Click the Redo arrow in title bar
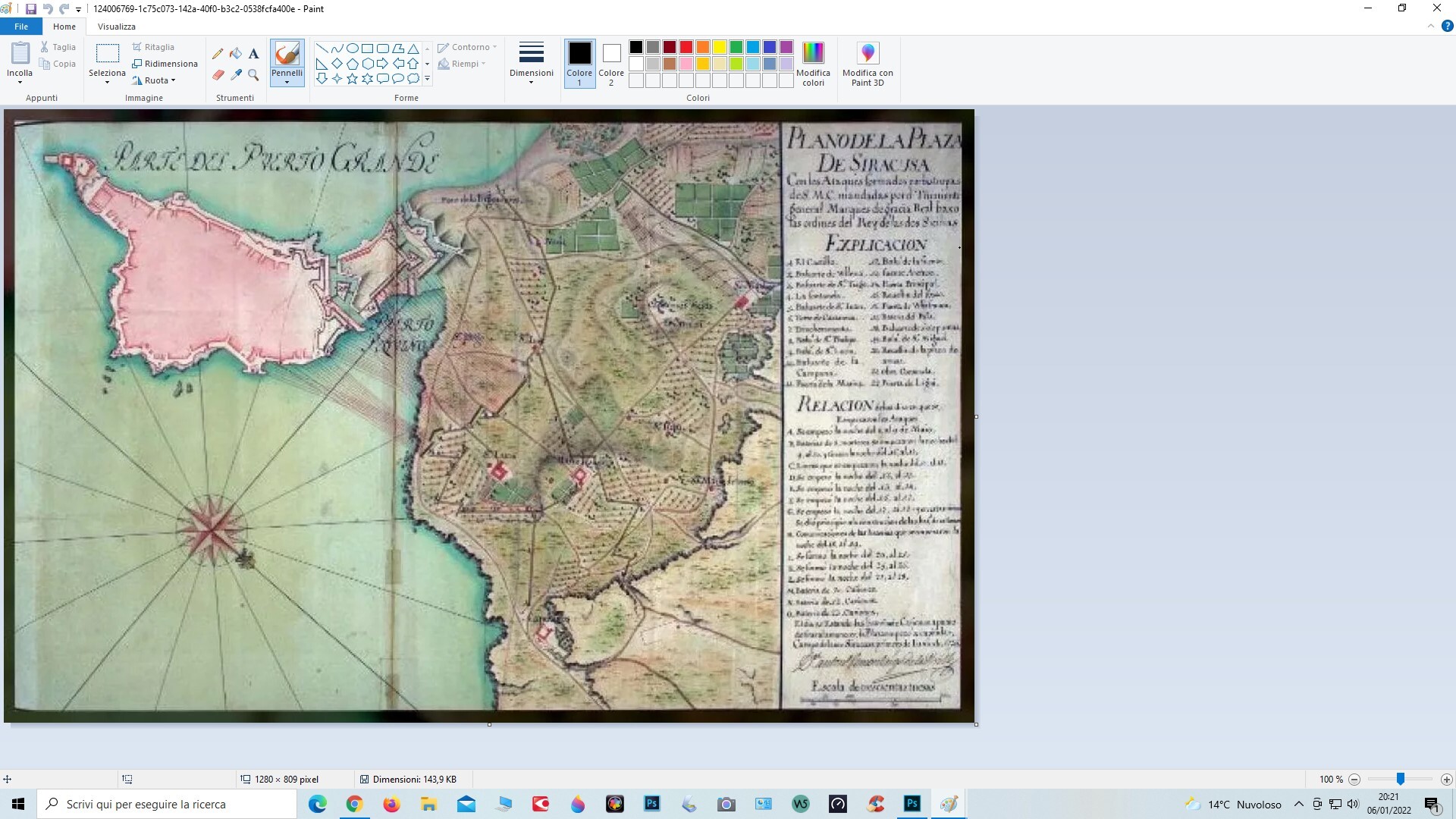 coord(64,9)
